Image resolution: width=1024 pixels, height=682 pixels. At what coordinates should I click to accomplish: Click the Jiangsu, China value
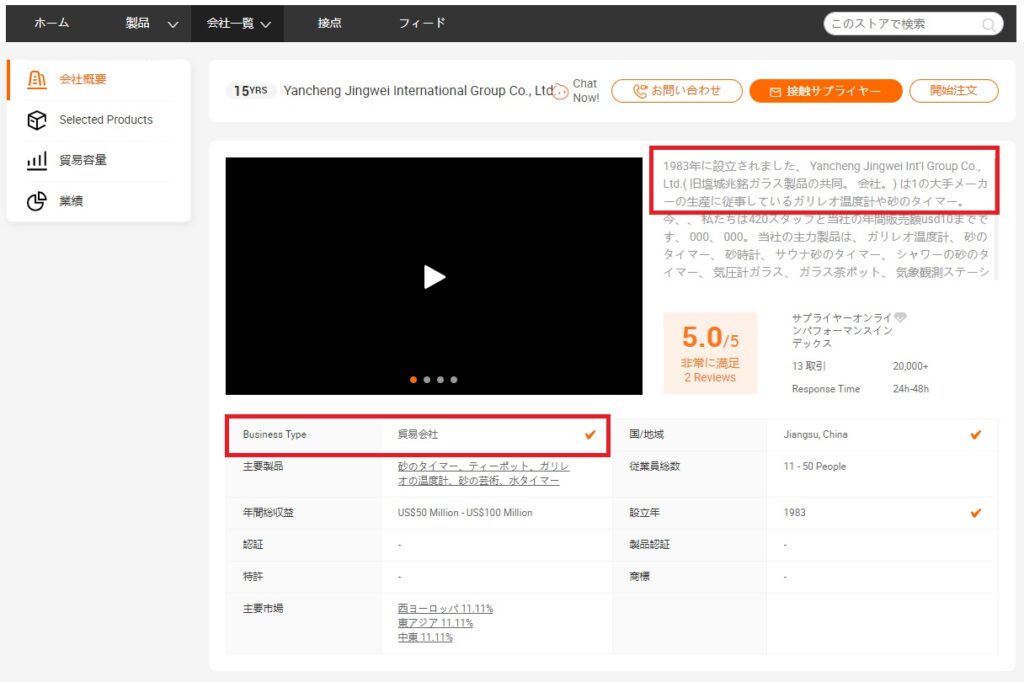816,434
